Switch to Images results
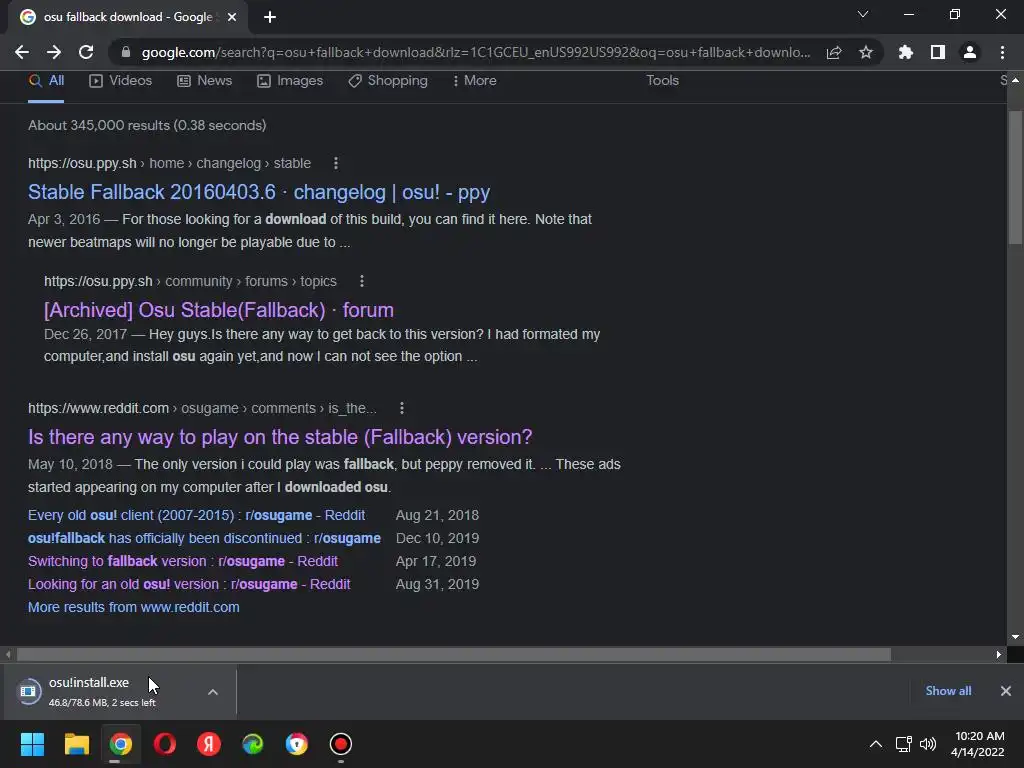Image resolution: width=1024 pixels, height=768 pixels. pyautogui.click(x=290, y=80)
